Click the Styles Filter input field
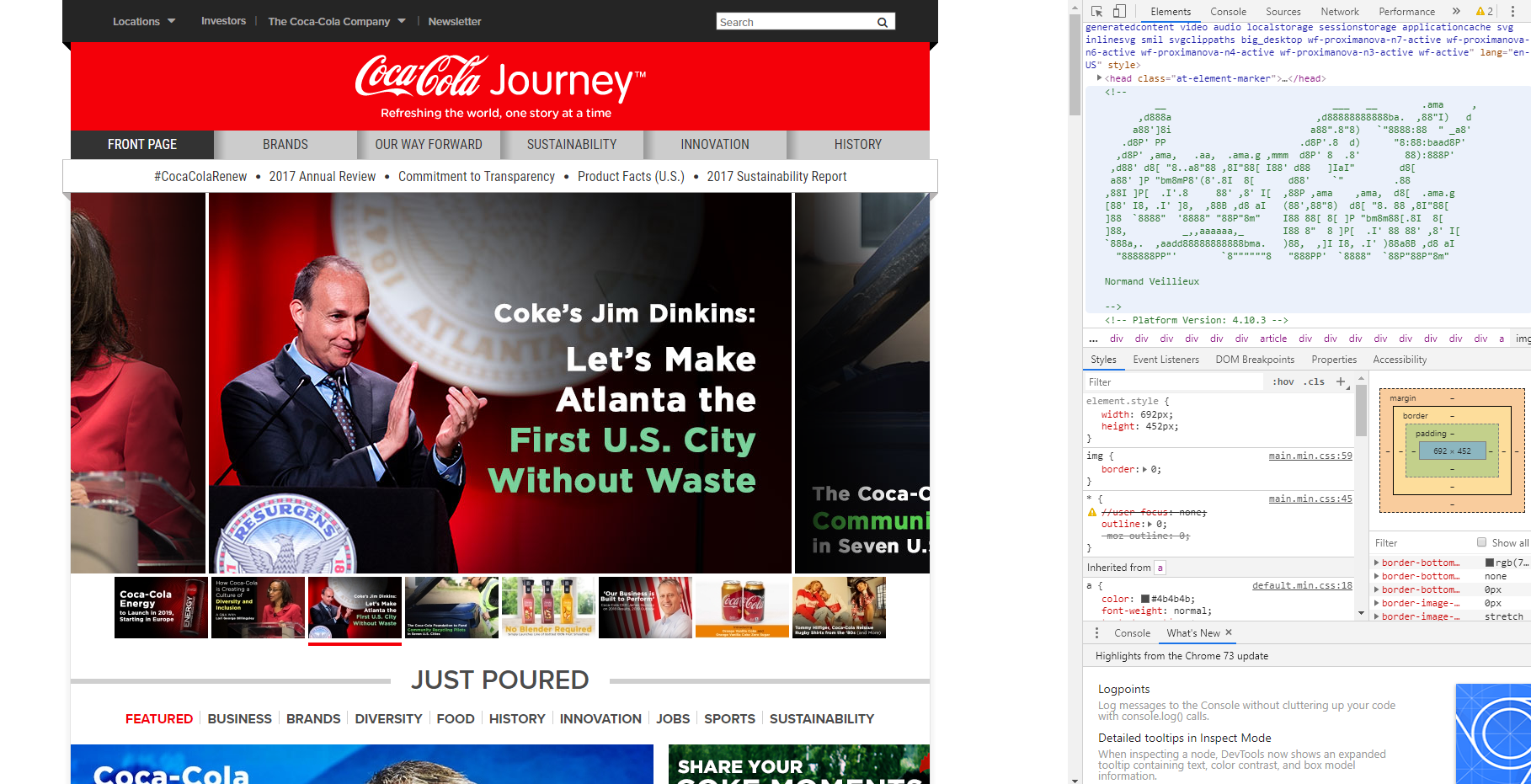 click(1174, 382)
